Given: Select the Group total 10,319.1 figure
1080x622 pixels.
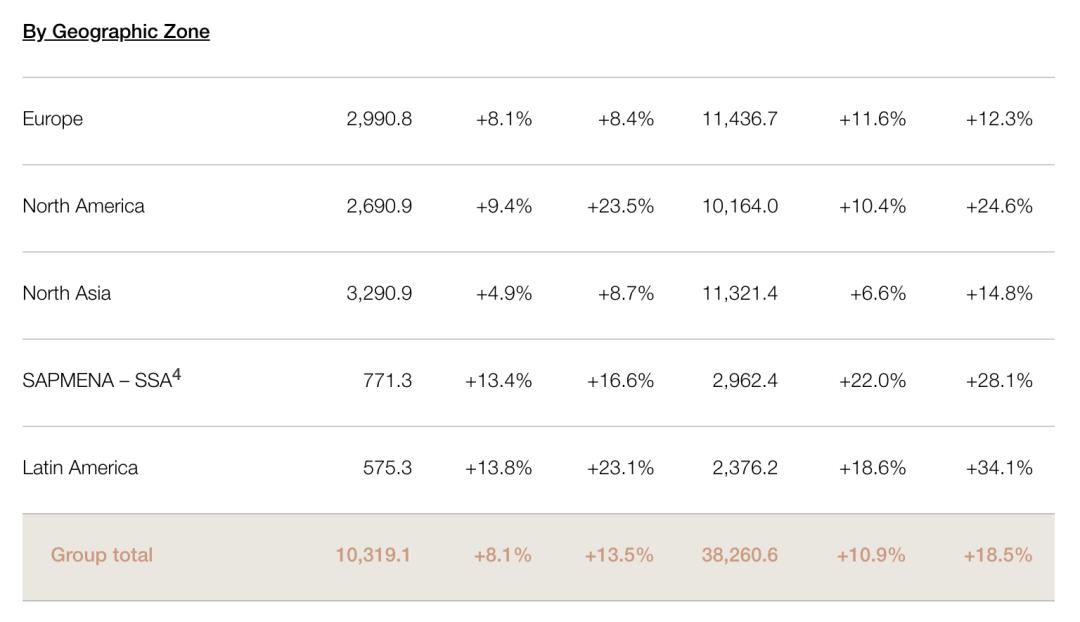Looking at the screenshot, I should [x=373, y=555].
